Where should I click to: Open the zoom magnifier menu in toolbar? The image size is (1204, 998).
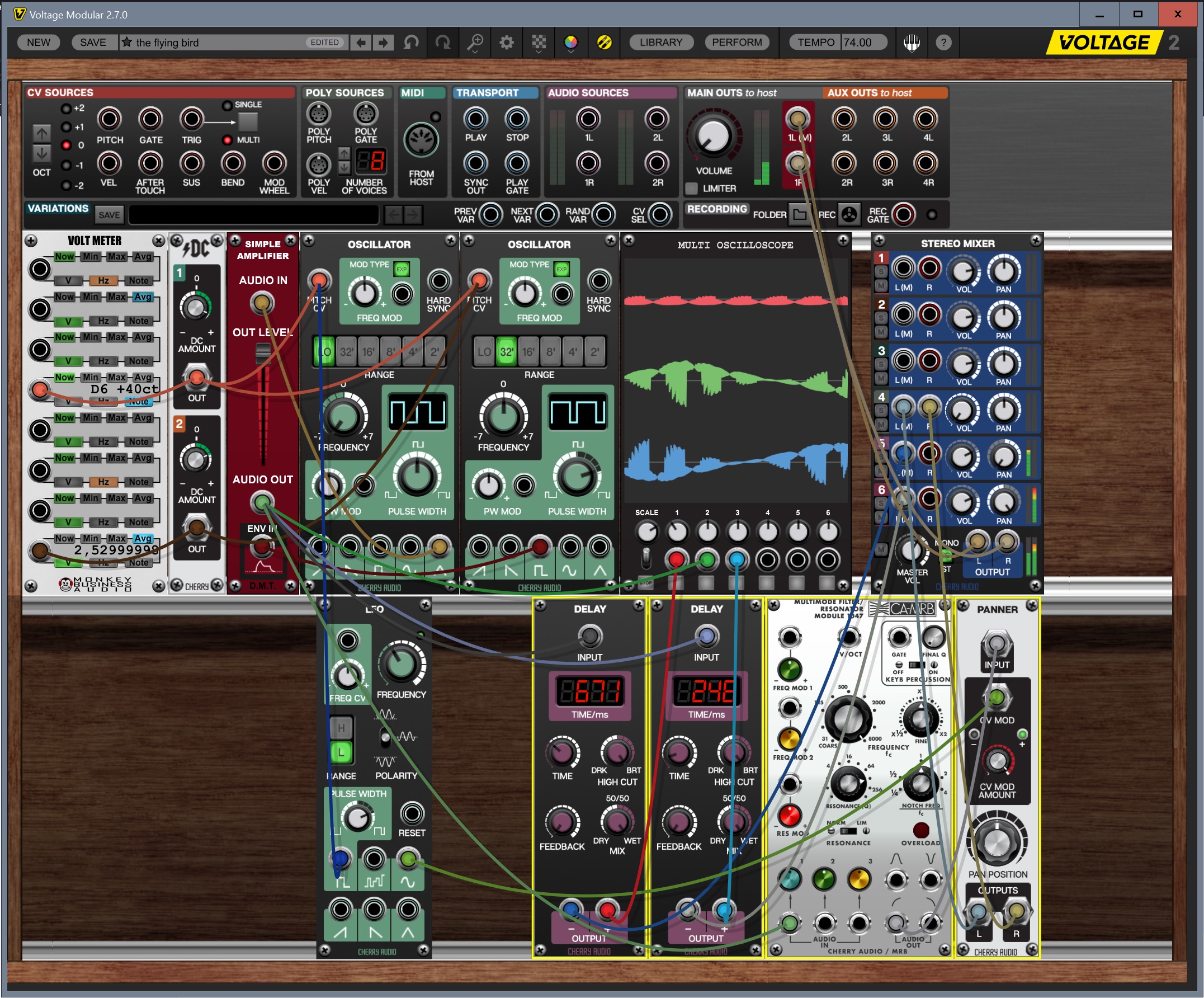pyautogui.click(x=475, y=43)
